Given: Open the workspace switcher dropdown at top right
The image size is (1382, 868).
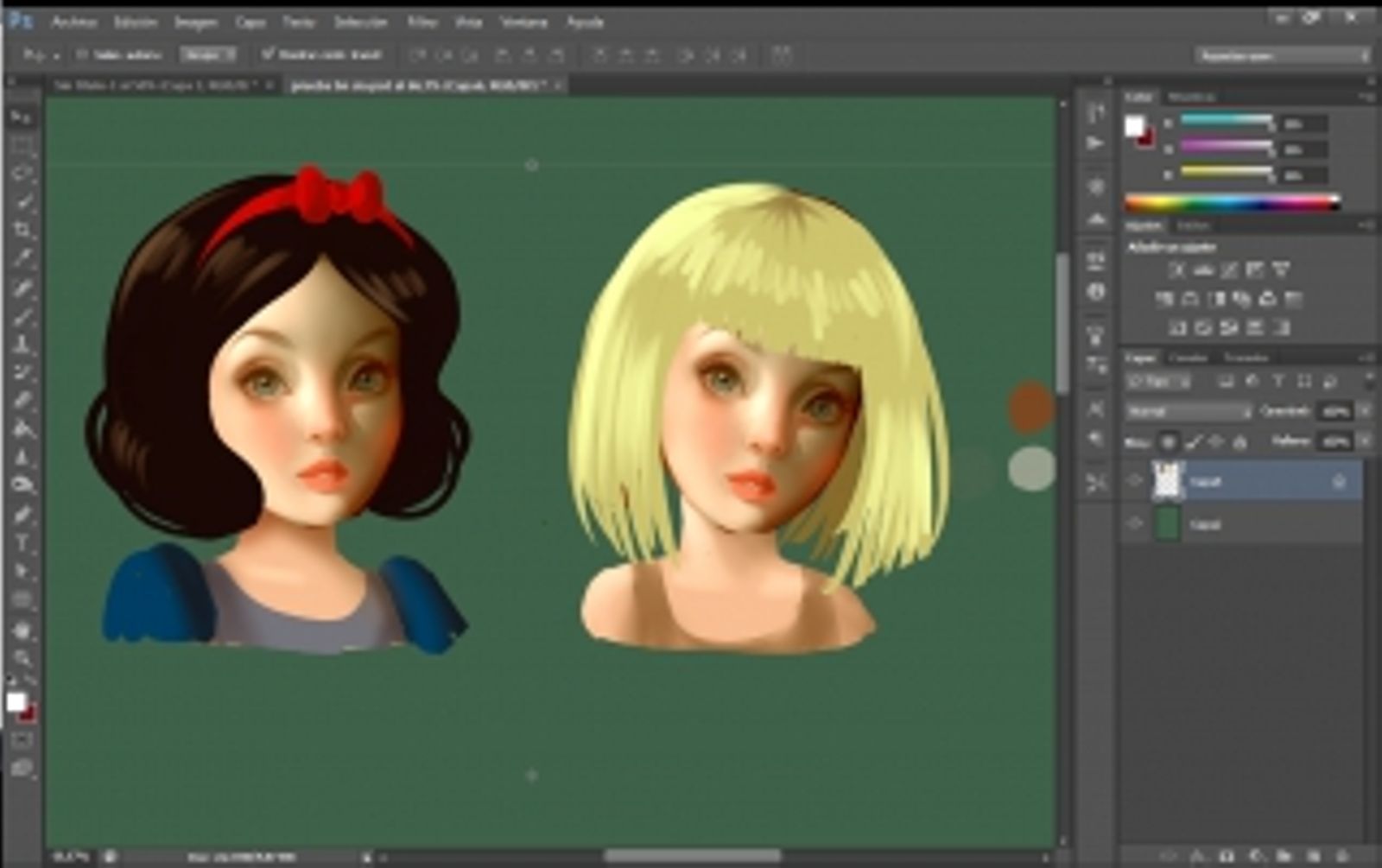Looking at the screenshot, I should coord(1282,55).
